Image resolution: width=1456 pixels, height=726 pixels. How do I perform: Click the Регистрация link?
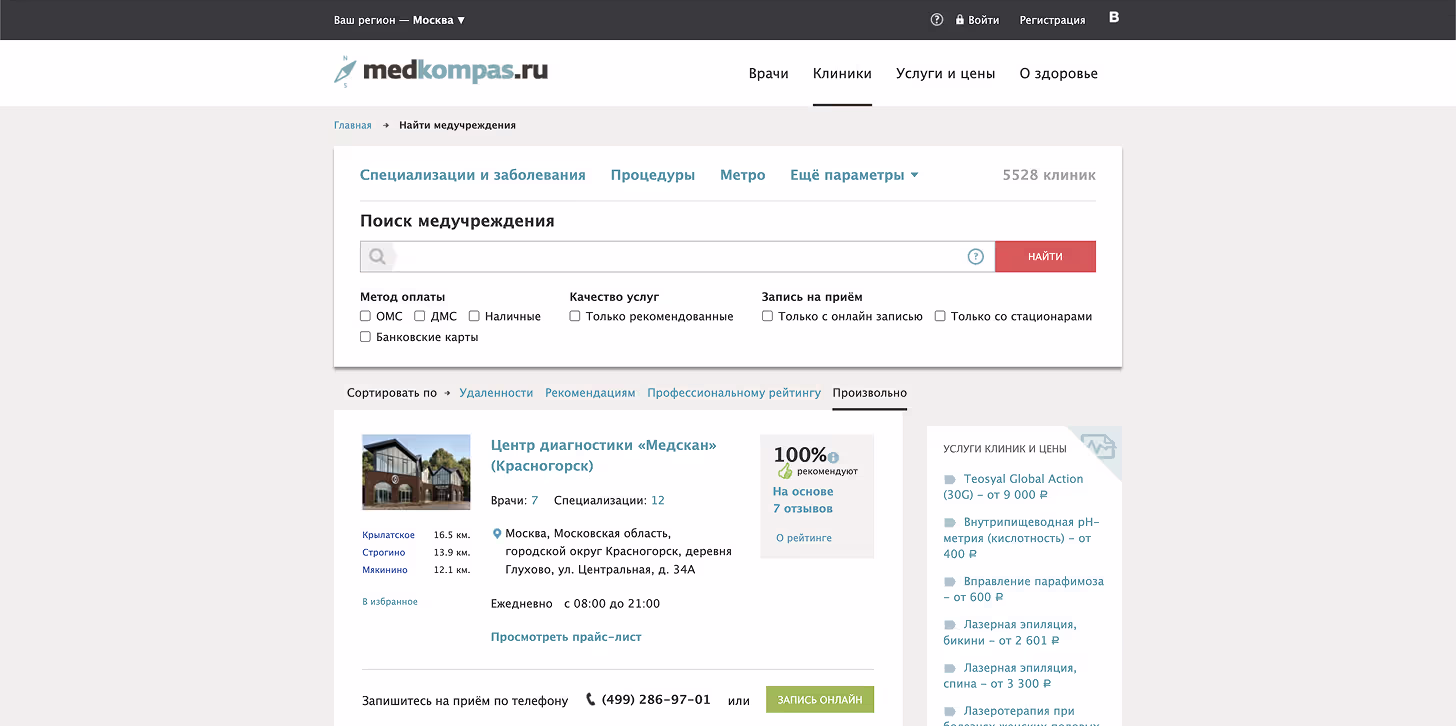coord(1052,20)
